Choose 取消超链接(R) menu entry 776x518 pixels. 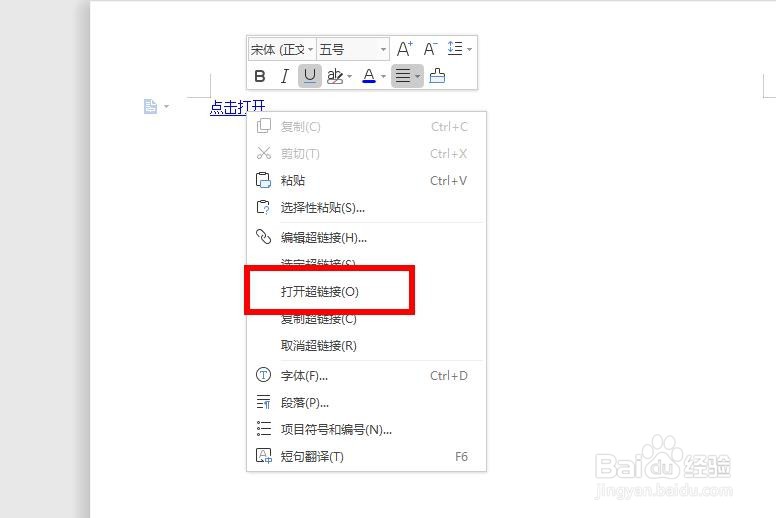pyautogui.click(x=366, y=345)
